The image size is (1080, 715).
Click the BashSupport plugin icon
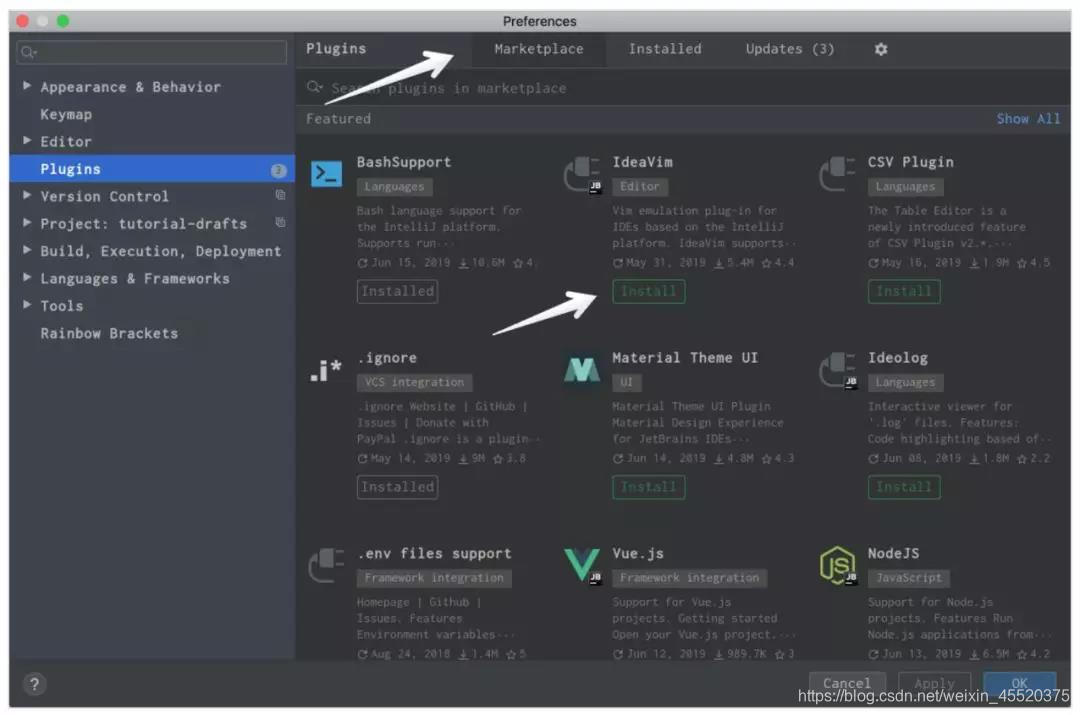[x=326, y=174]
